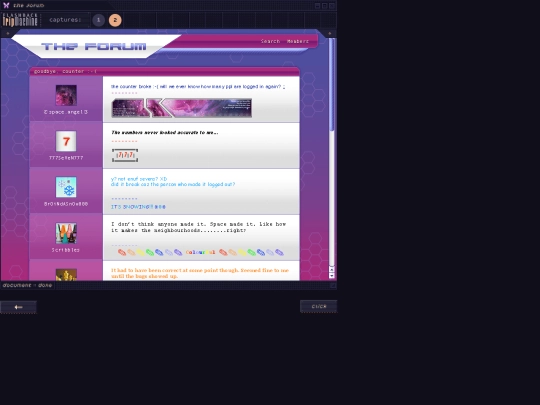Image resolution: width=540 pixels, height=405 pixels.
Task: Click 'THE FORUM' header logo
Action: [x=94, y=46]
